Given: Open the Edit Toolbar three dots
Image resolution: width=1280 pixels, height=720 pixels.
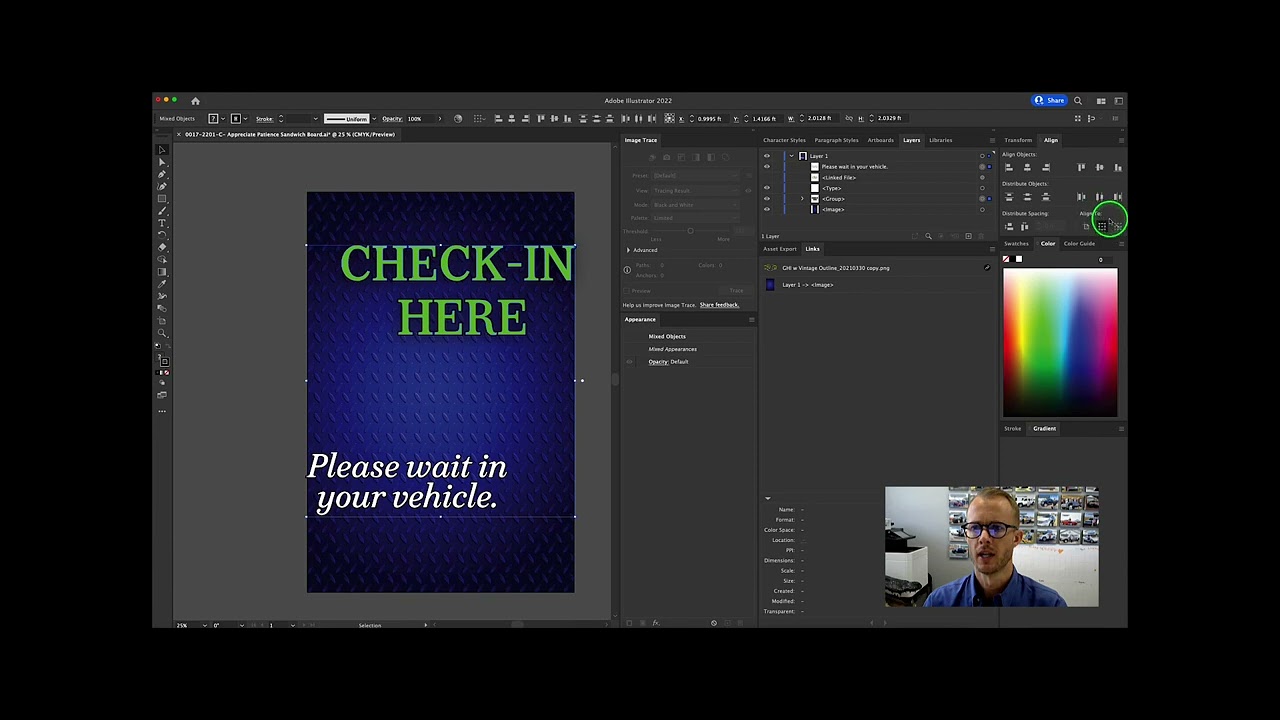Looking at the screenshot, I should coord(162,411).
